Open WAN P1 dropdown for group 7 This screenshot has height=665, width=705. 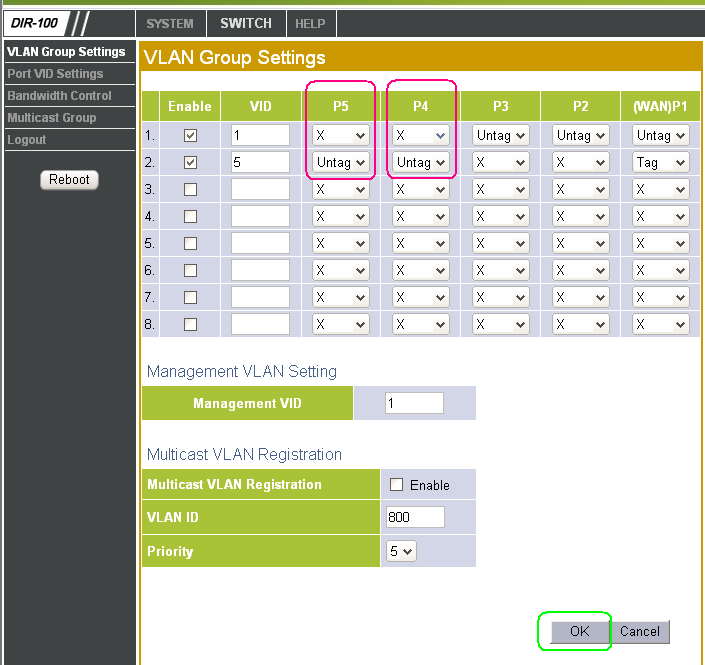click(660, 297)
